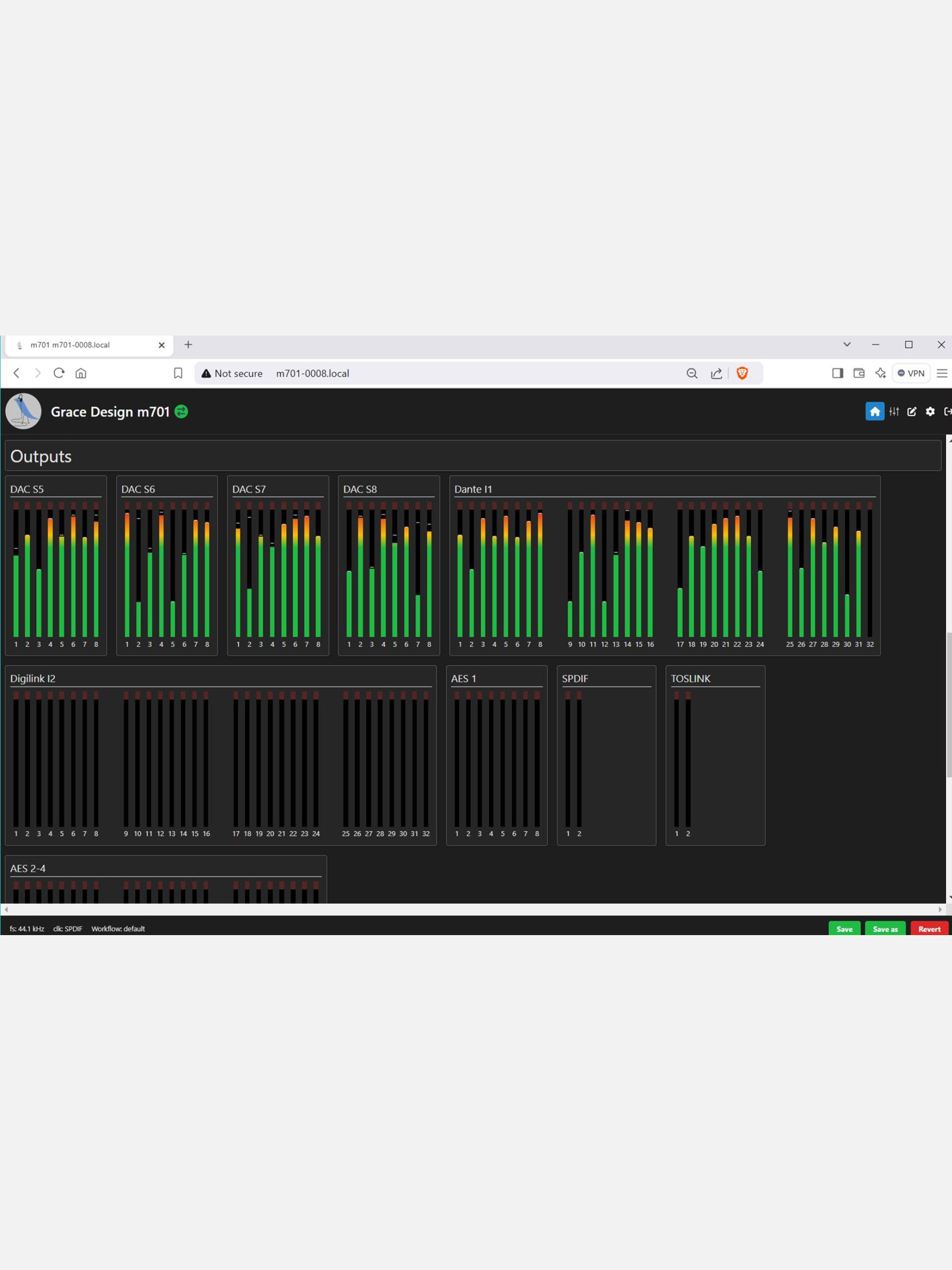The image size is (952, 1270).
Task: Click the "clk: SPDIF" status entry
Action: click(67, 929)
